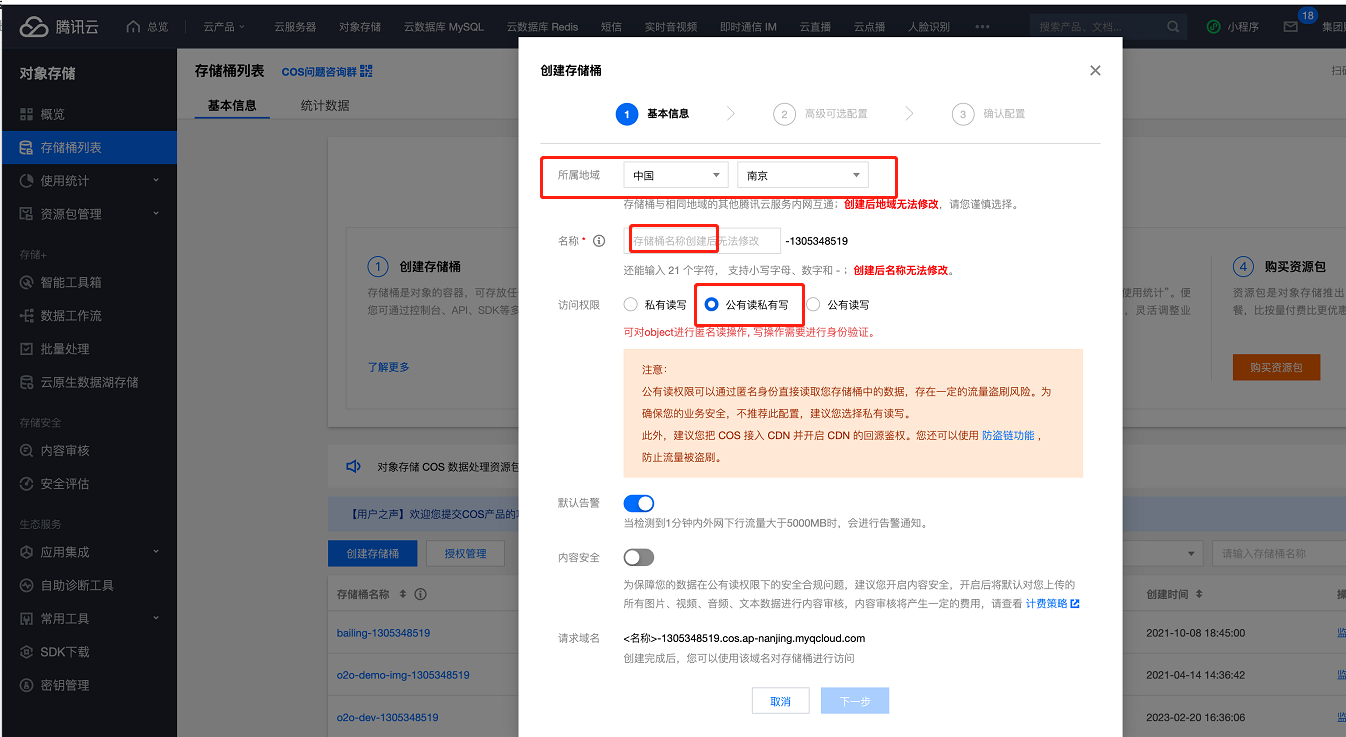Image resolution: width=1346 pixels, height=737 pixels.
Task: Click the 请输入存储桶名称 search field
Action: point(1278,553)
